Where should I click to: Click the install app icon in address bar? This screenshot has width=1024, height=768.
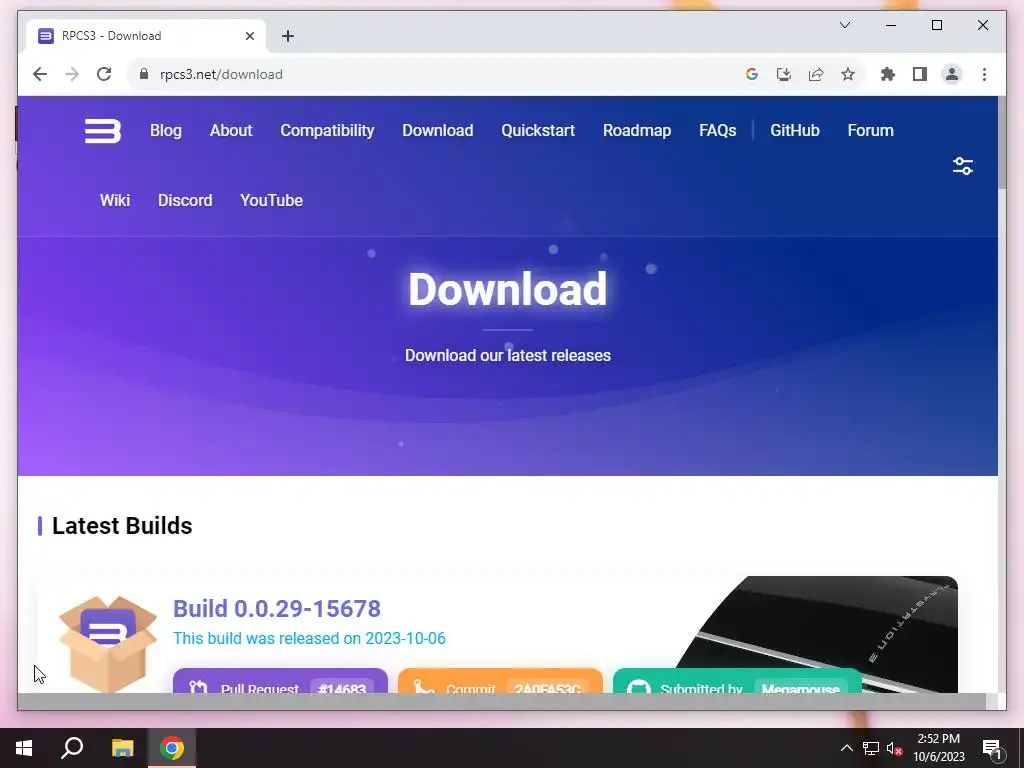[784, 74]
